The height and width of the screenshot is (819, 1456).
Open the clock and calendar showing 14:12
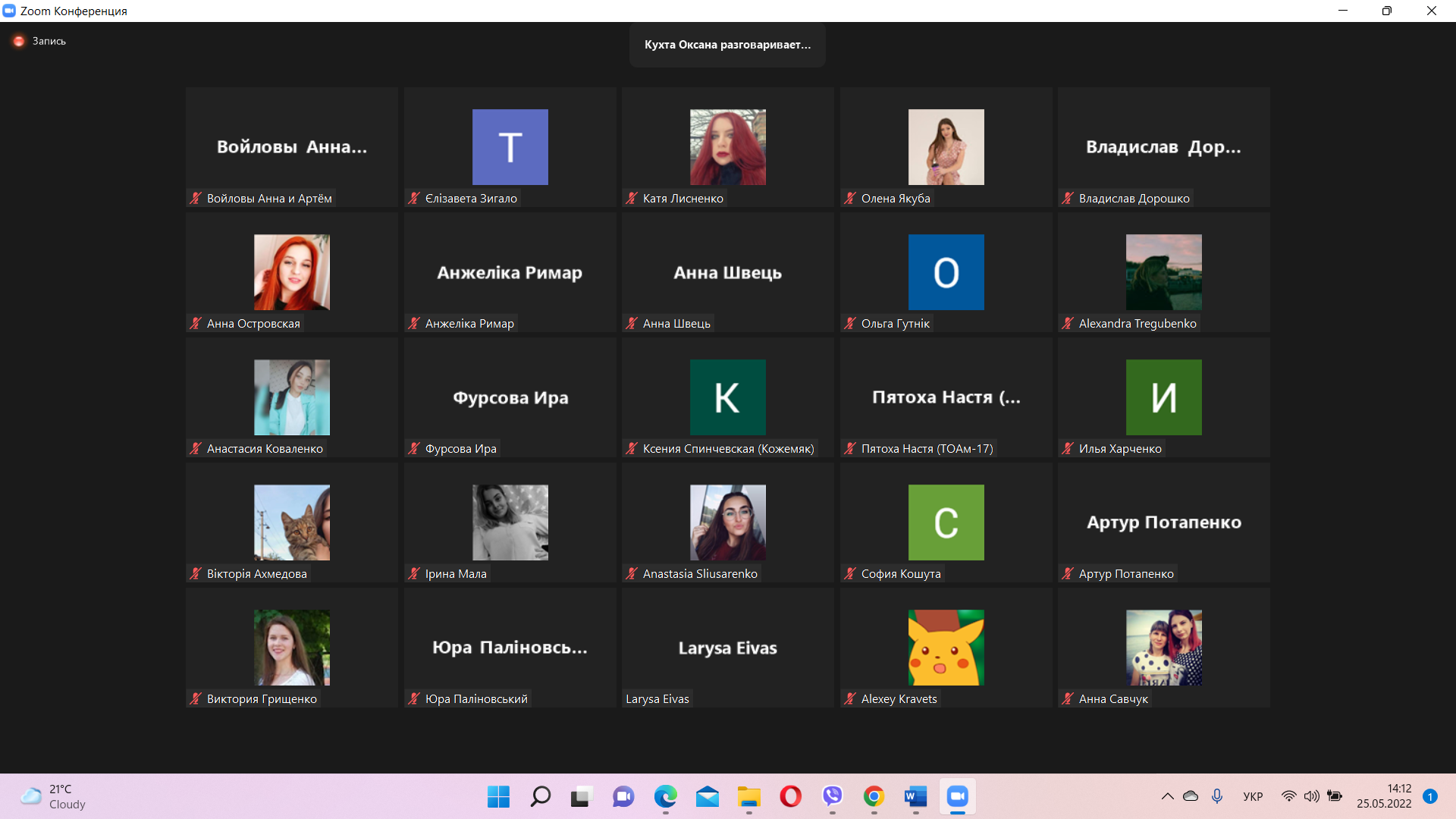pyautogui.click(x=1384, y=796)
